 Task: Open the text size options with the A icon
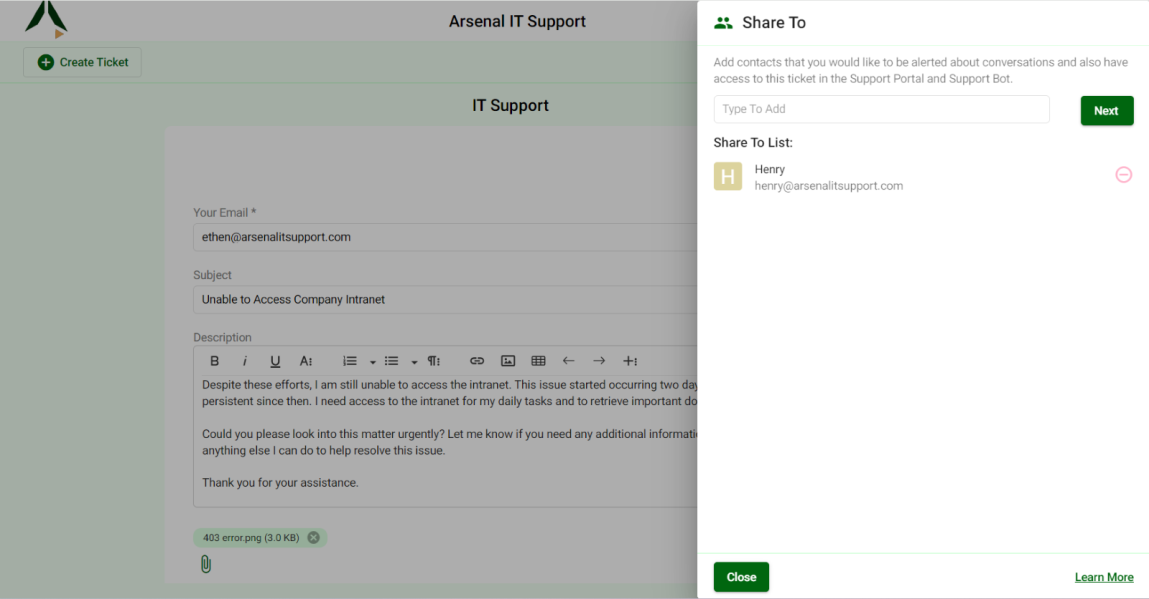coord(305,361)
